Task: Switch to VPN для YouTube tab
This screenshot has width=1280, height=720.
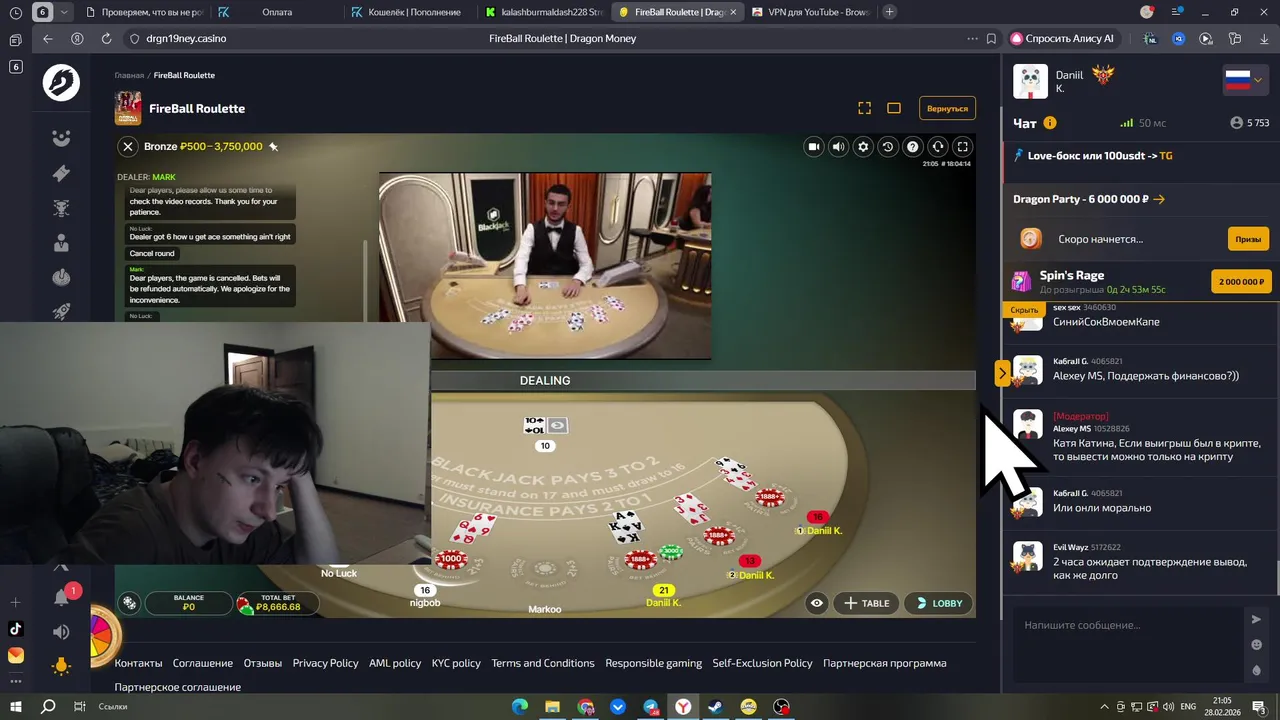Action: [x=810, y=12]
